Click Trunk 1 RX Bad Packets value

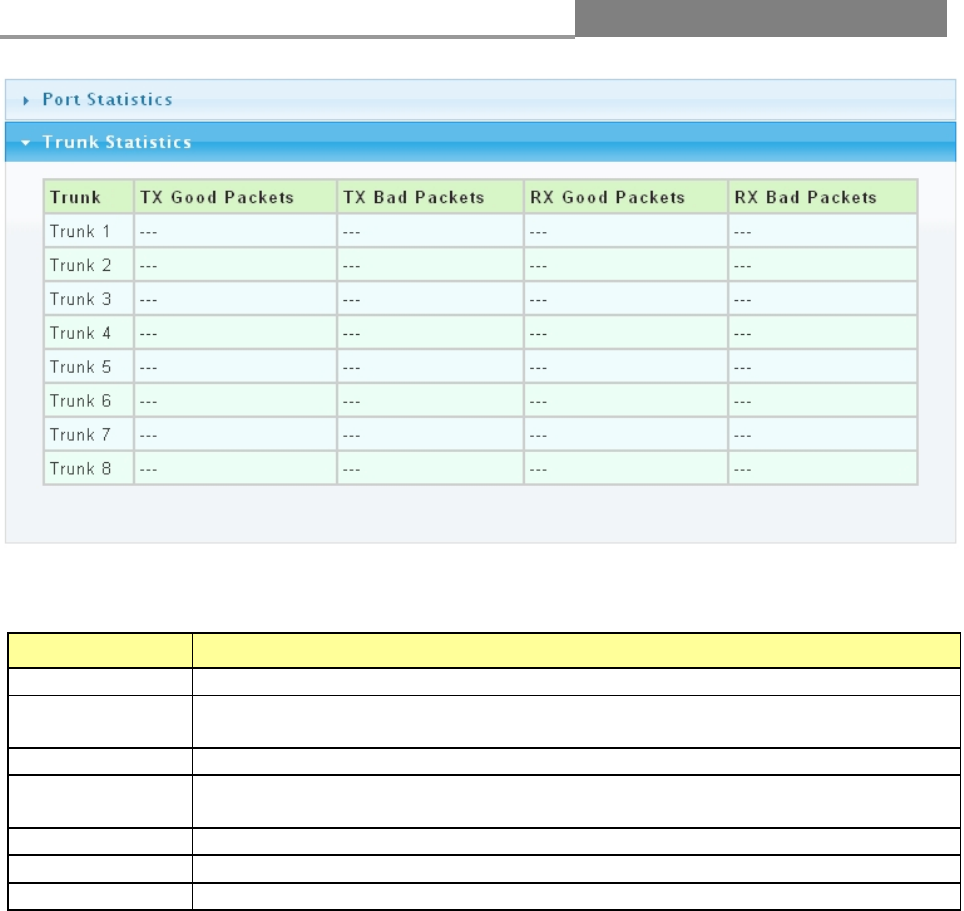(x=823, y=231)
